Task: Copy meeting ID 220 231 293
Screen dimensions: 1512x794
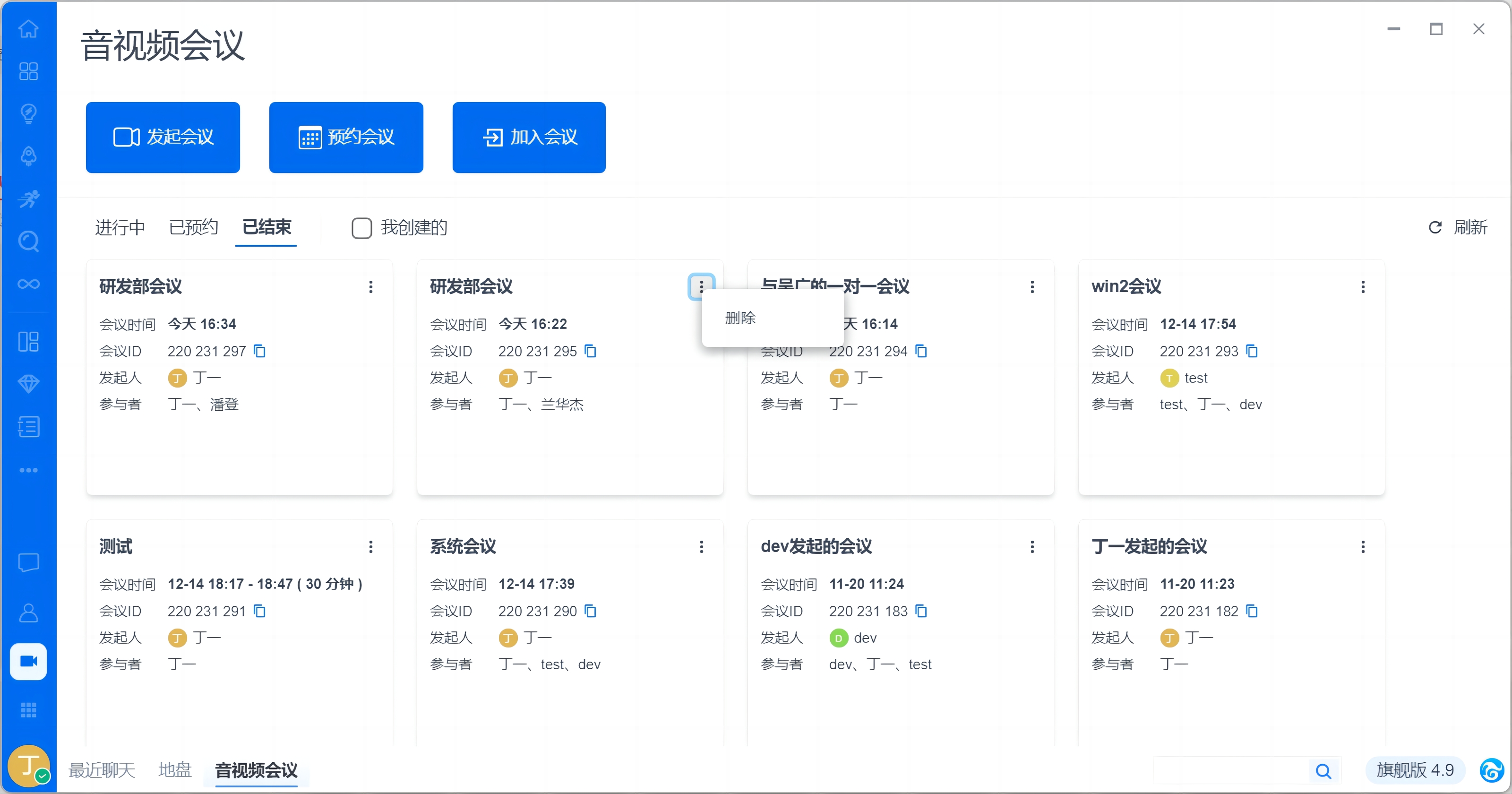Action: [x=1251, y=351]
